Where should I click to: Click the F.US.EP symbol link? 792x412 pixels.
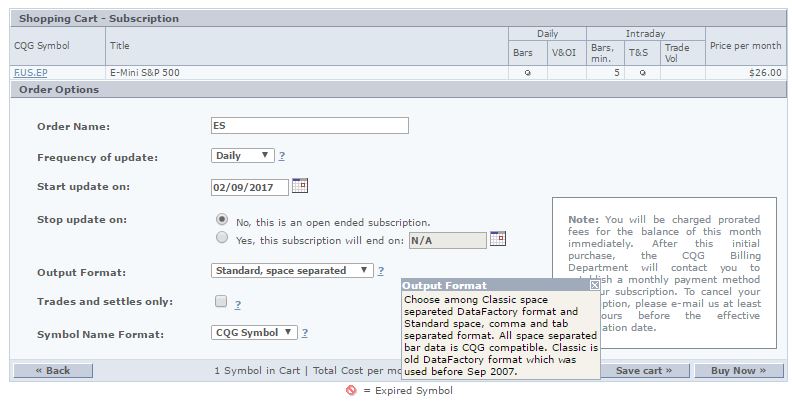[31, 73]
